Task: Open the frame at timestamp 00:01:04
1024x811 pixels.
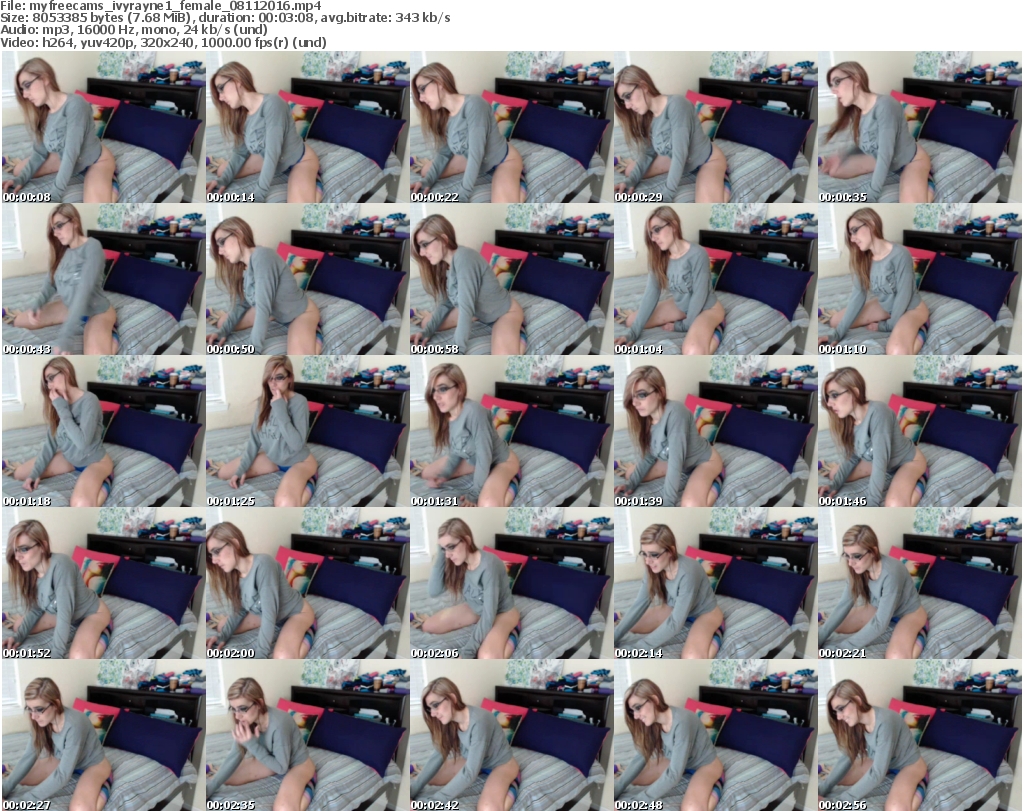Action: (x=715, y=279)
